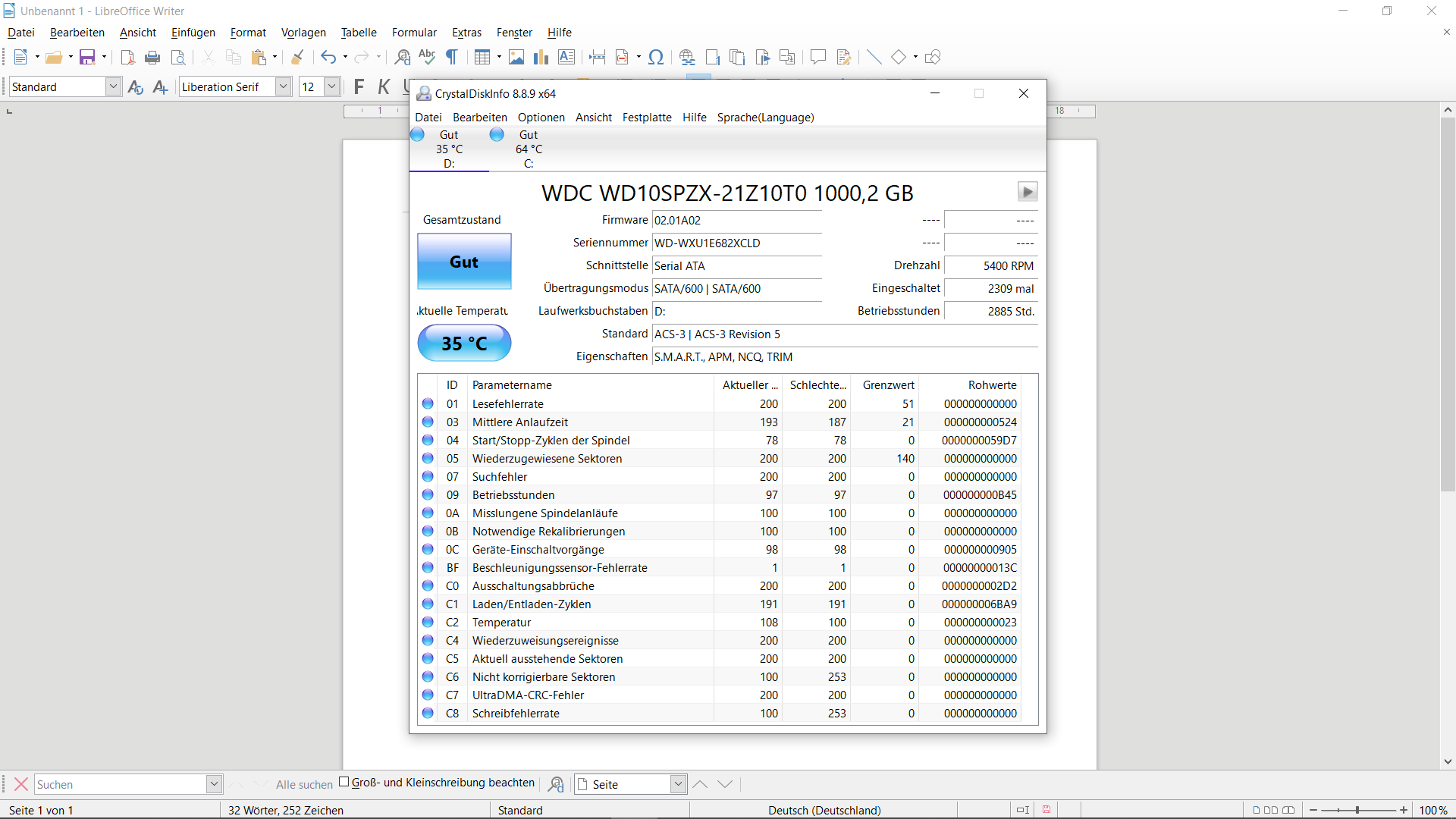Open Writer's Einfügen menu

pos(193,33)
